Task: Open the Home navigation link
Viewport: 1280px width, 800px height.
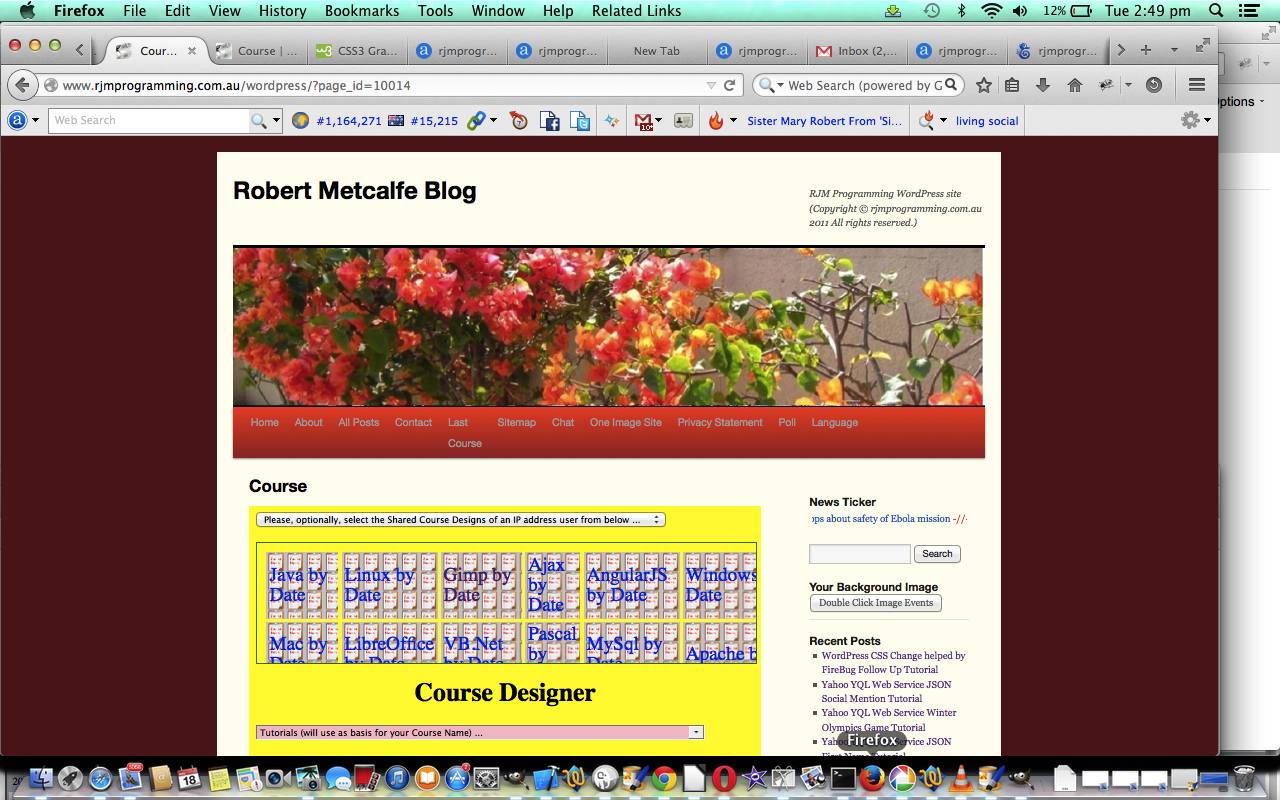Action: 264,422
